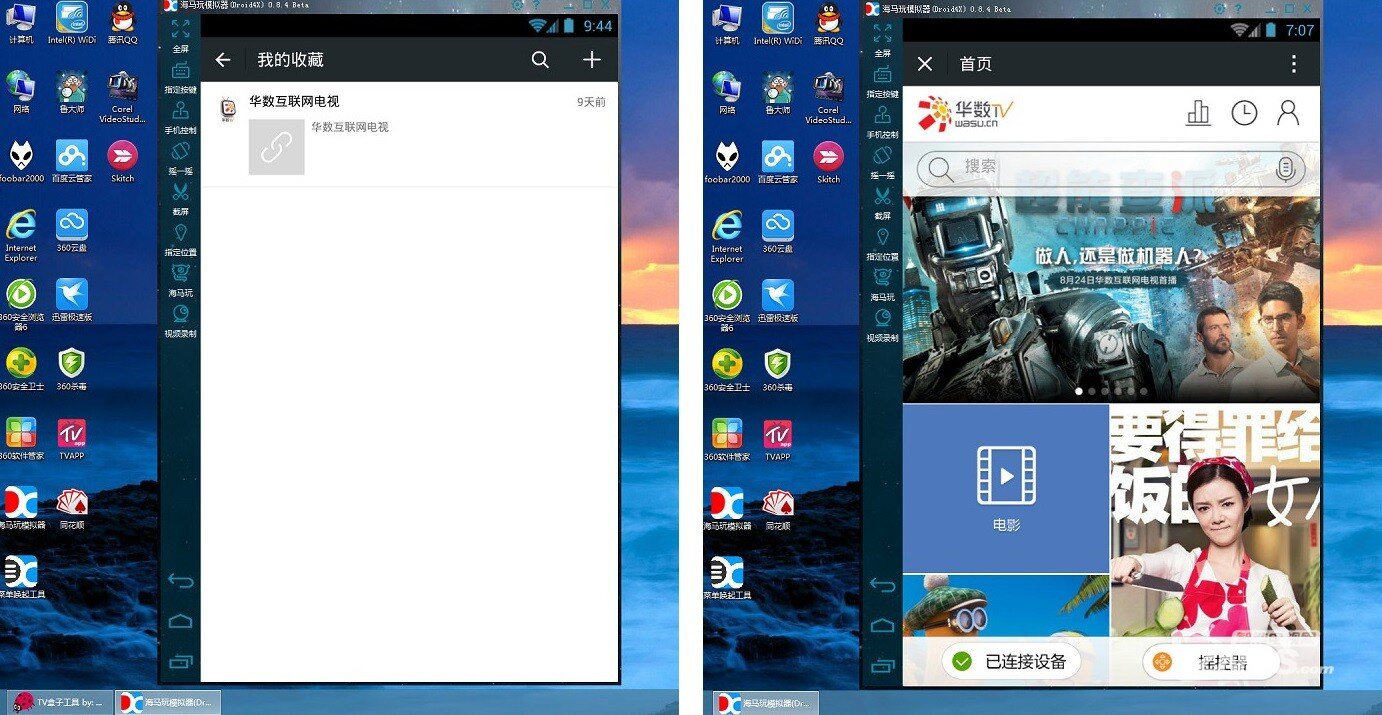The width and height of the screenshot is (1382, 715).
Task: Select 海马玩模拟器 button in the right taskbar
Action: [766, 702]
